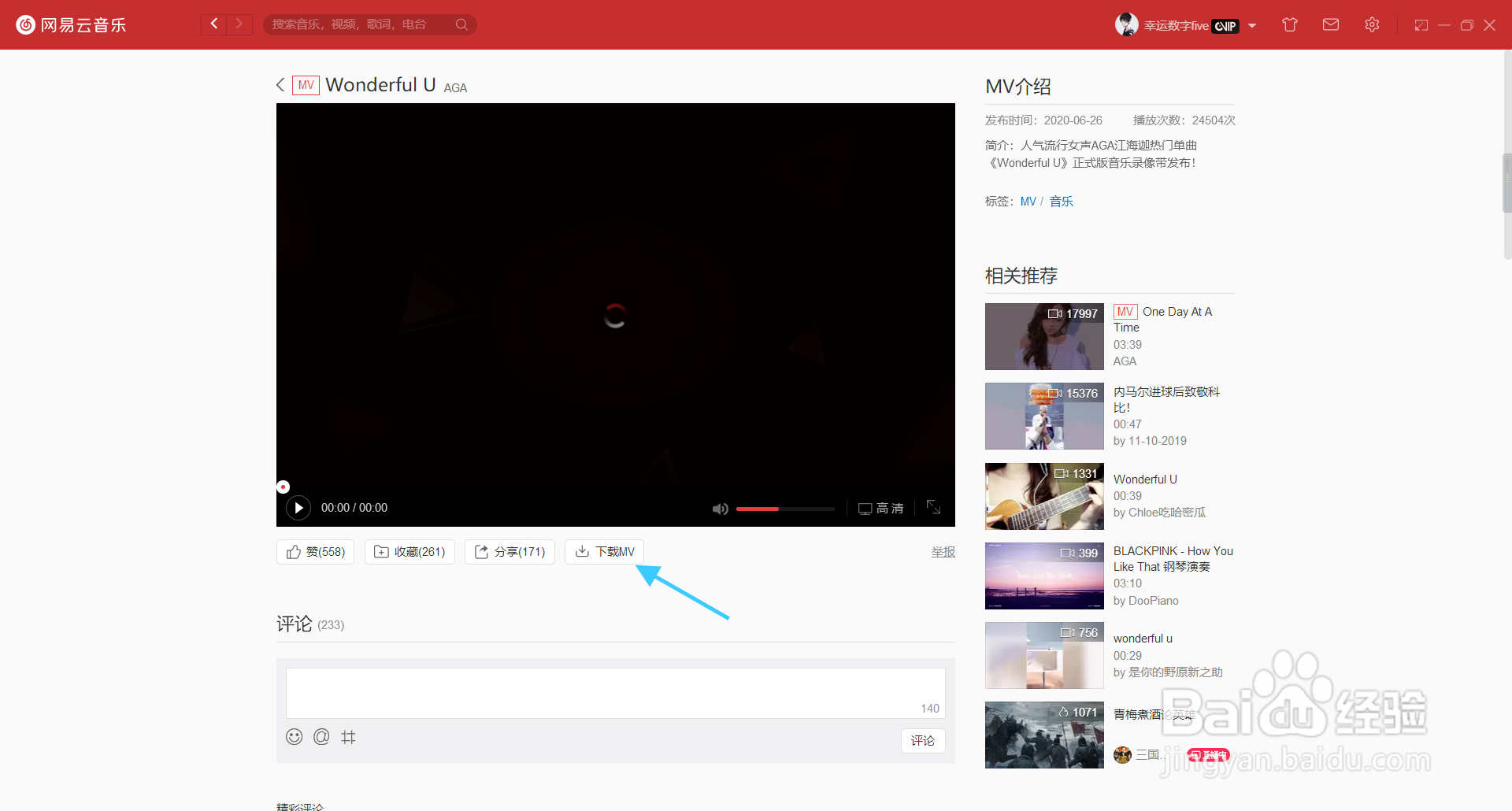Collect the MV with 收藏(261)
The image size is (1512, 811).
(409, 552)
